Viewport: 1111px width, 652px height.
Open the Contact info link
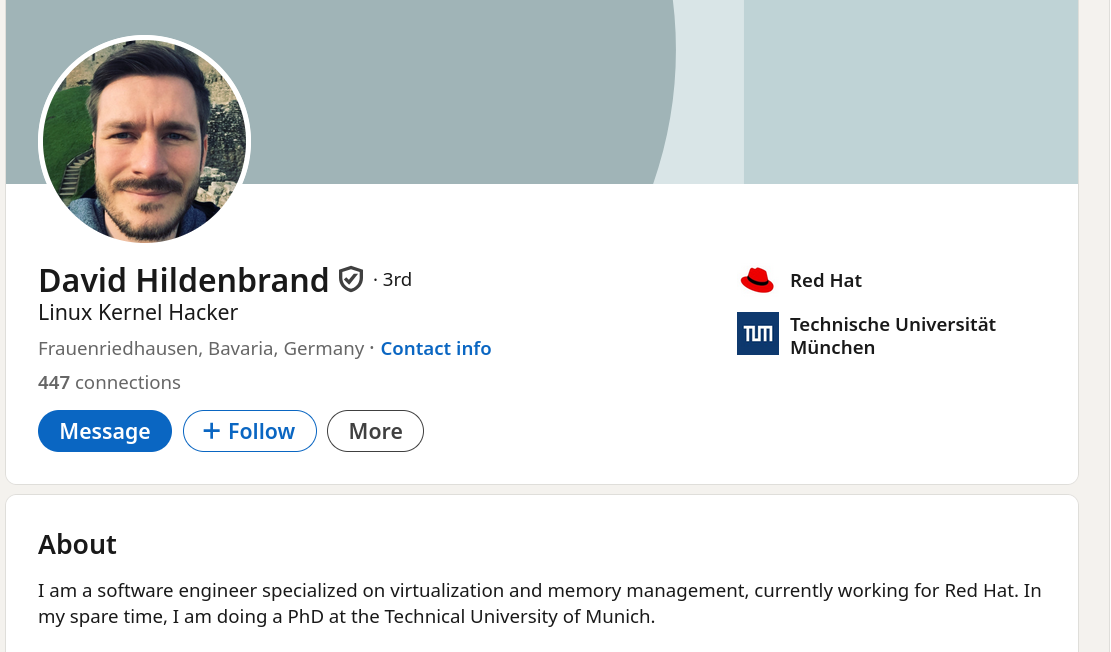pos(435,349)
